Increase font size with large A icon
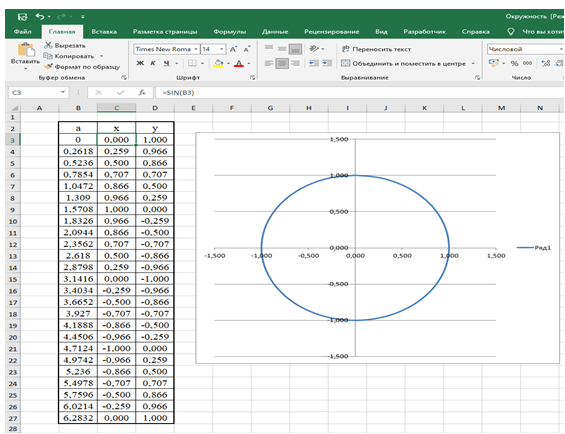The width and height of the screenshot is (565, 434). tap(233, 49)
